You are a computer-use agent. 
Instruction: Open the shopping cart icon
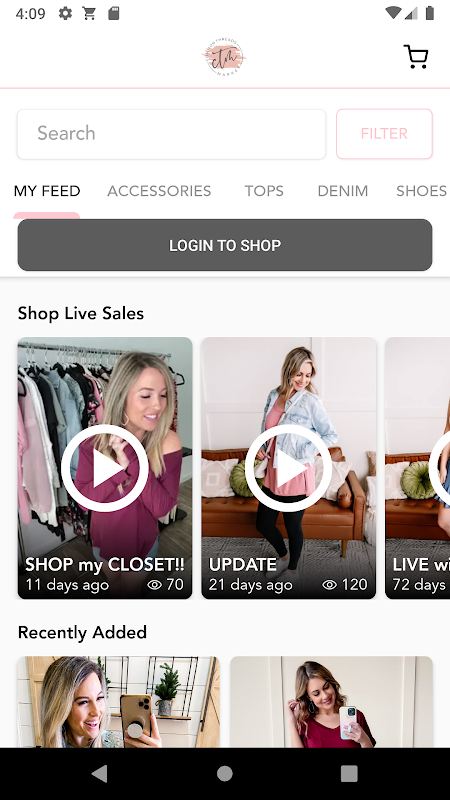tap(416, 57)
